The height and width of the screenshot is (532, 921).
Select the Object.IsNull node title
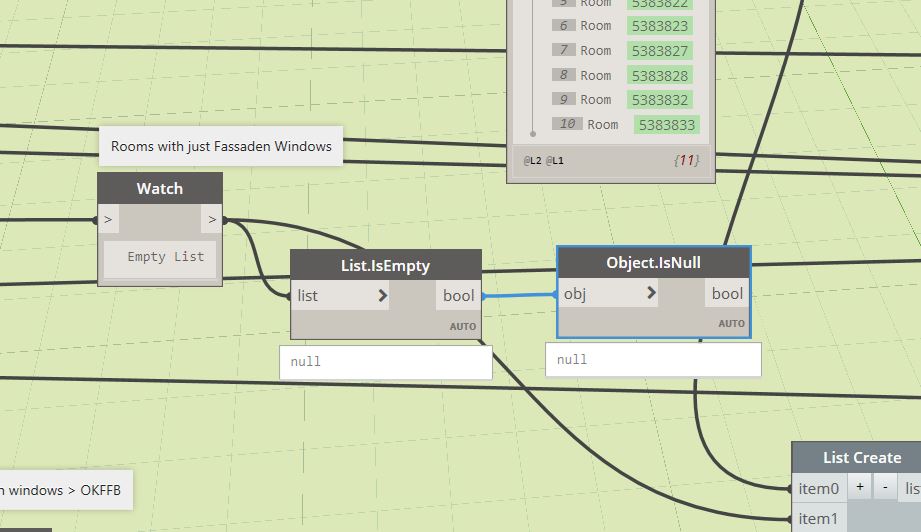(653, 262)
